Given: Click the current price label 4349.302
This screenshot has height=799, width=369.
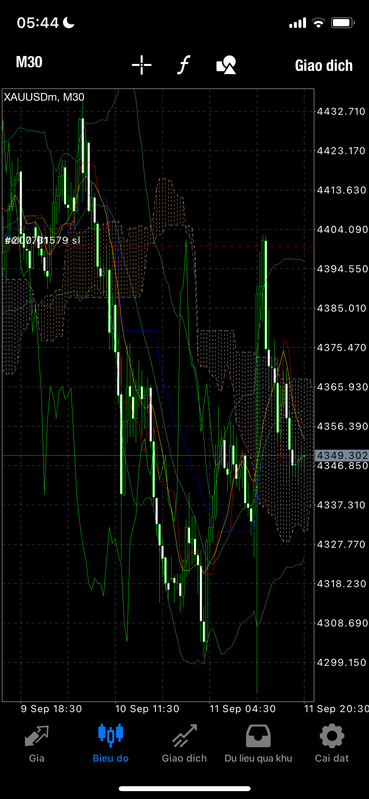Looking at the screenshot, I should 341,455.
